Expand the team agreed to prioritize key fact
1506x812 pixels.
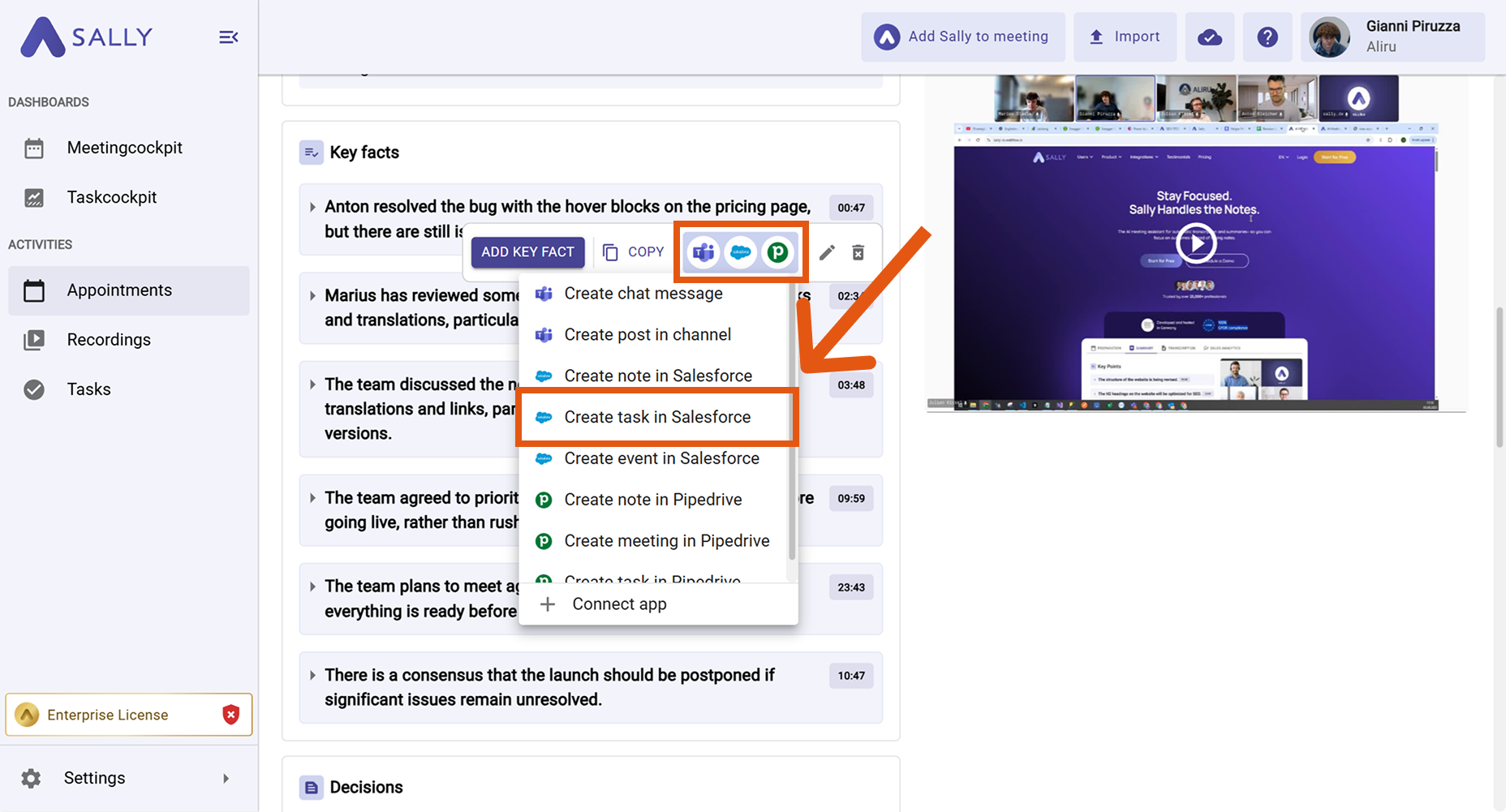[x=312, y=498]
